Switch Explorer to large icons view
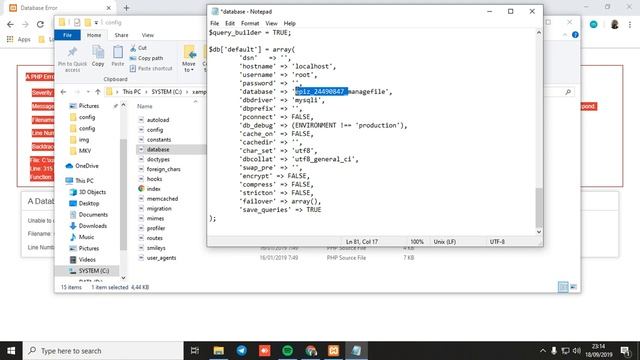This screenshot has height=360, width=640. (573, 287)
